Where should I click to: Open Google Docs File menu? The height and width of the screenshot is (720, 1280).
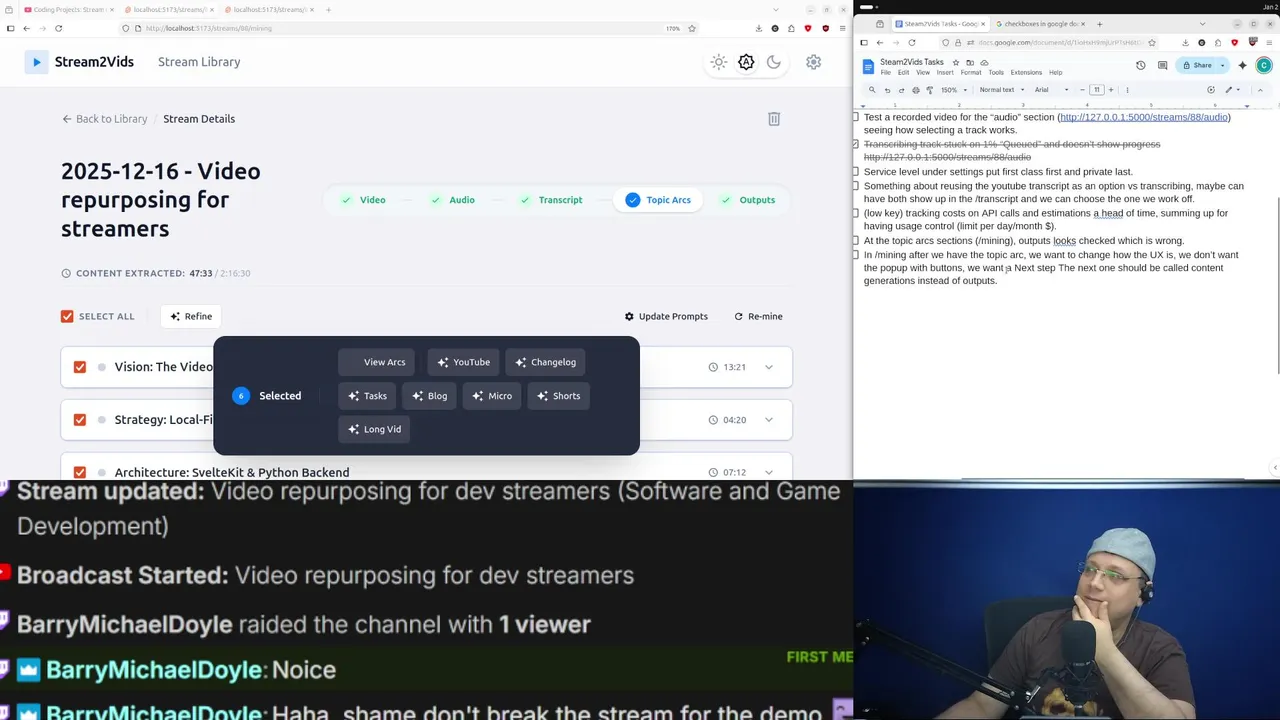pyautogui.click(x=886, y=73)
